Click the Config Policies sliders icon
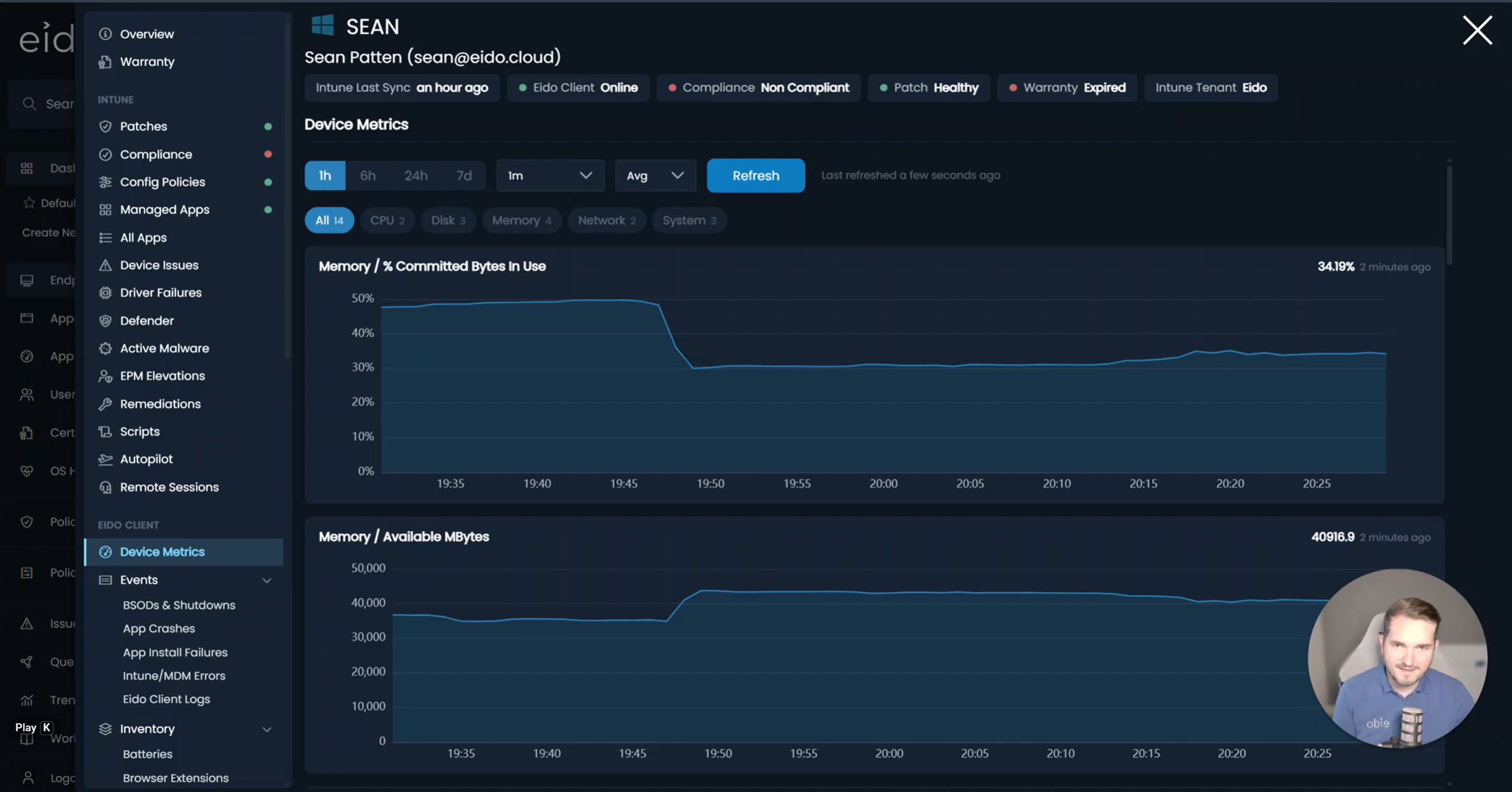The height and width of the screenshot is (792, 1512). [x=105, y=182]
